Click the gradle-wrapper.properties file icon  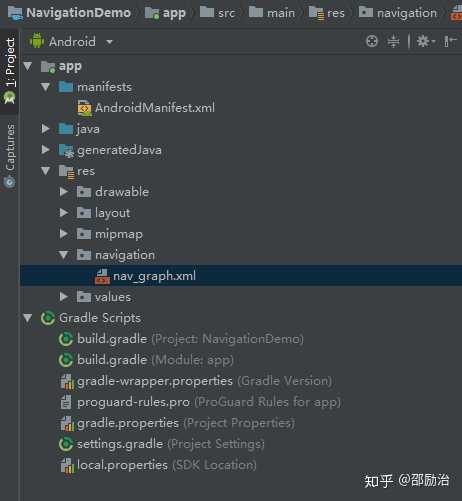click(x=67, y=381)
